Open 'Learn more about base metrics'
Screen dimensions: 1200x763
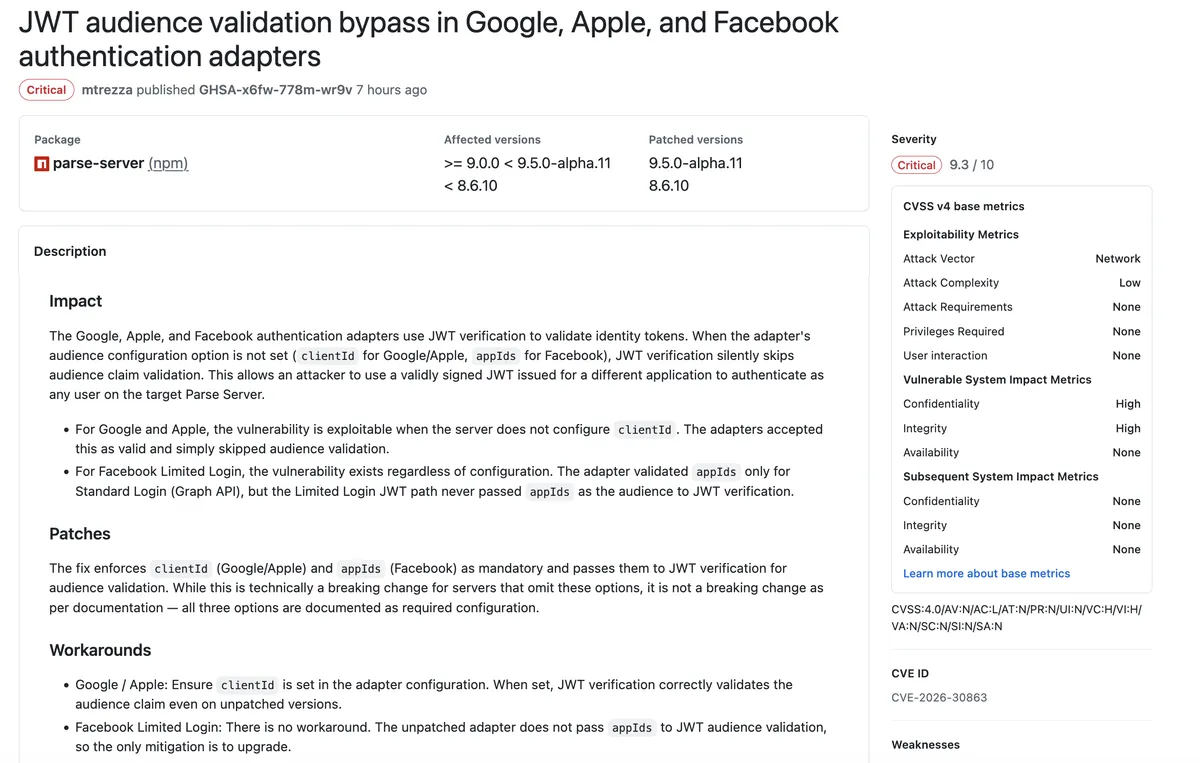[986, 574]
